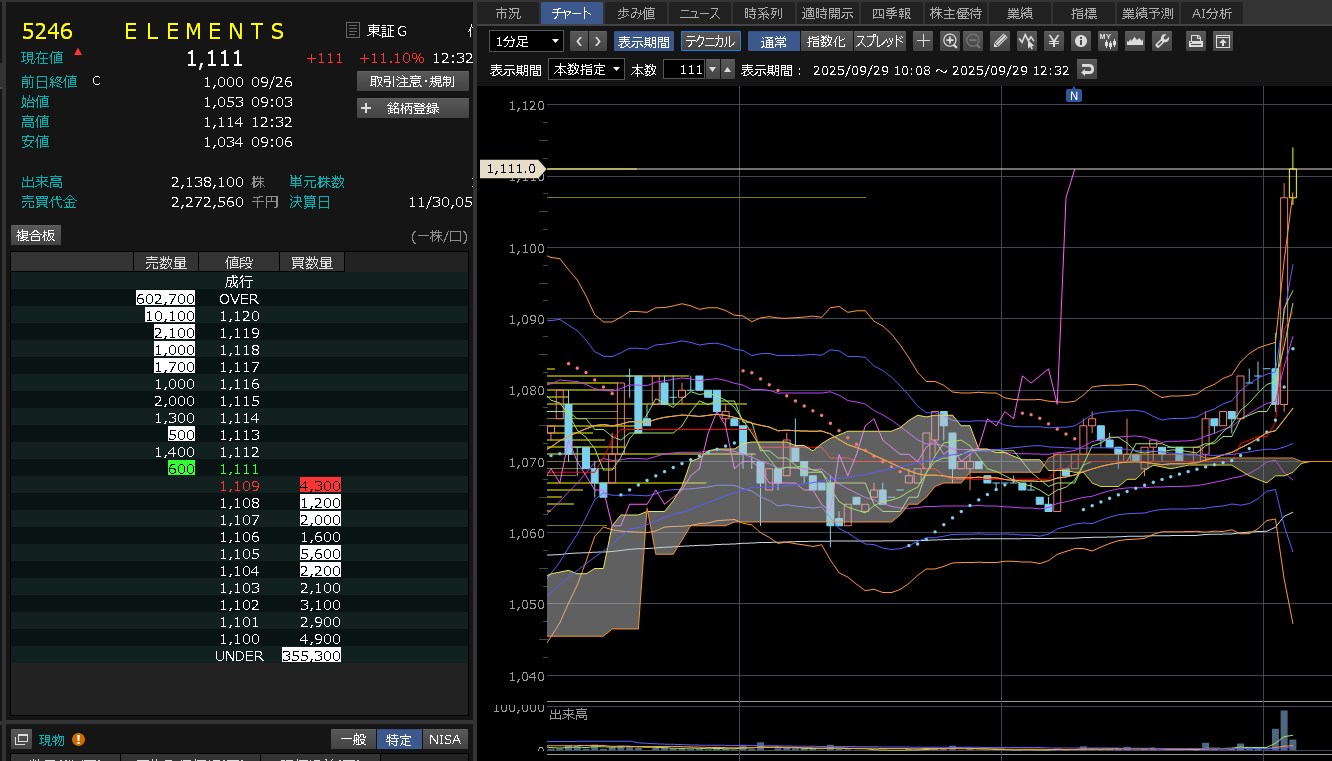This screenshot has height=761, width=1332.
Task: Click the zoom in magnifier icon
Action: tap(950, 41)
